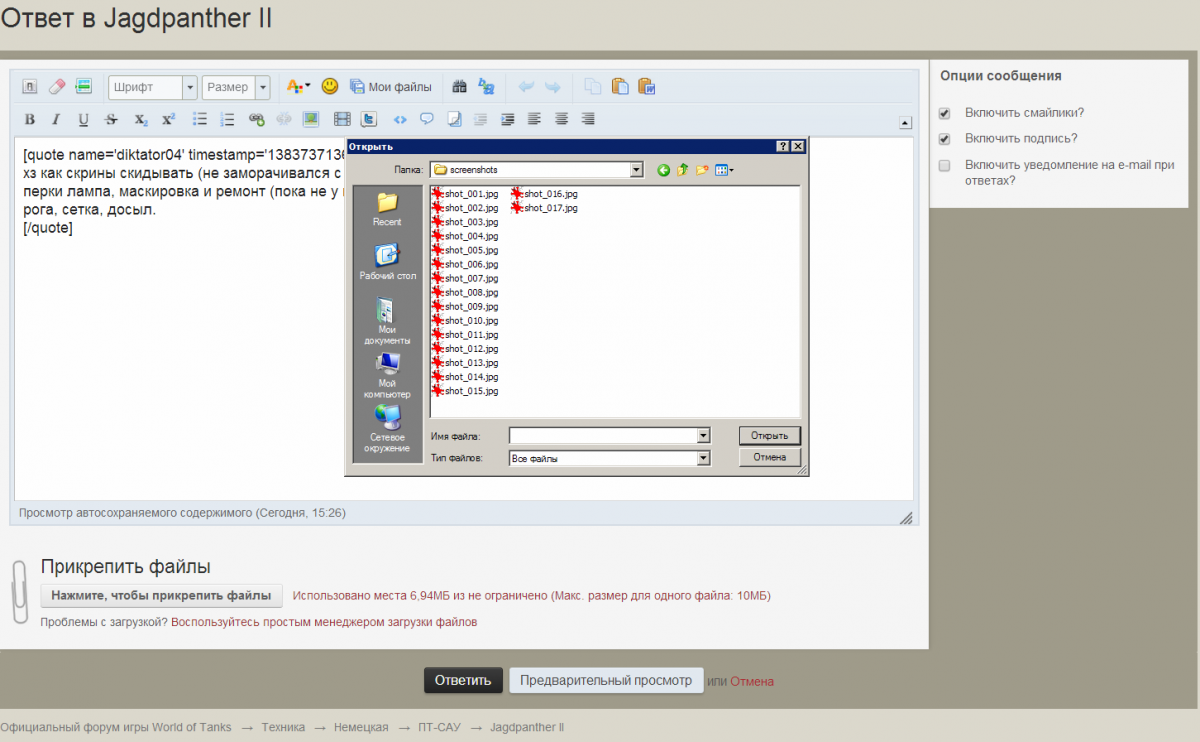Open Recent places in dialog sidebar
Viewport: 1200px width, 742px height.
[387, 209]
